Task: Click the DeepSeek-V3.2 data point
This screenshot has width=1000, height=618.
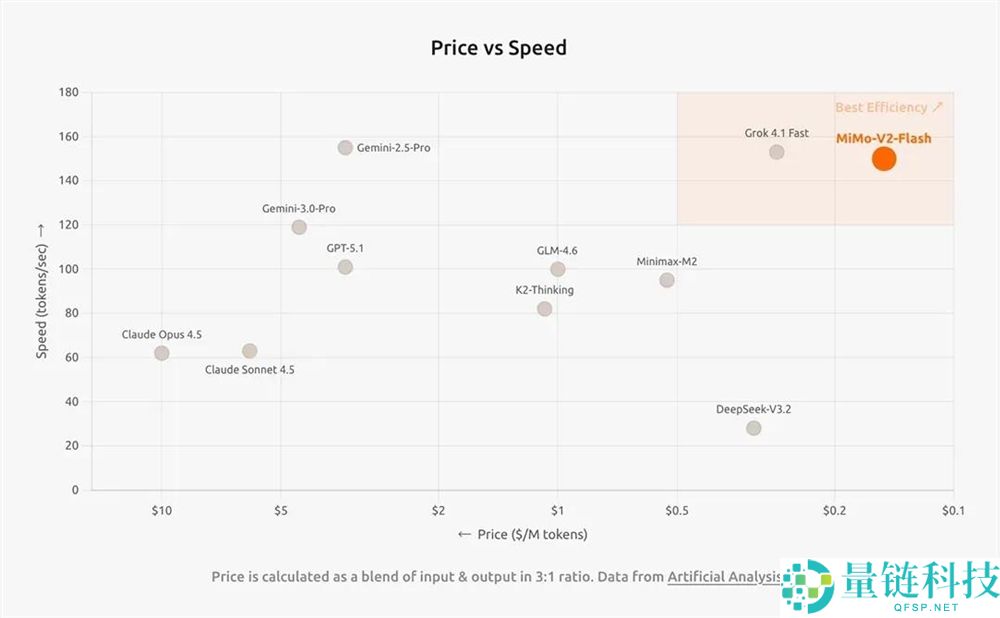Action: click(x=754, y=428)
